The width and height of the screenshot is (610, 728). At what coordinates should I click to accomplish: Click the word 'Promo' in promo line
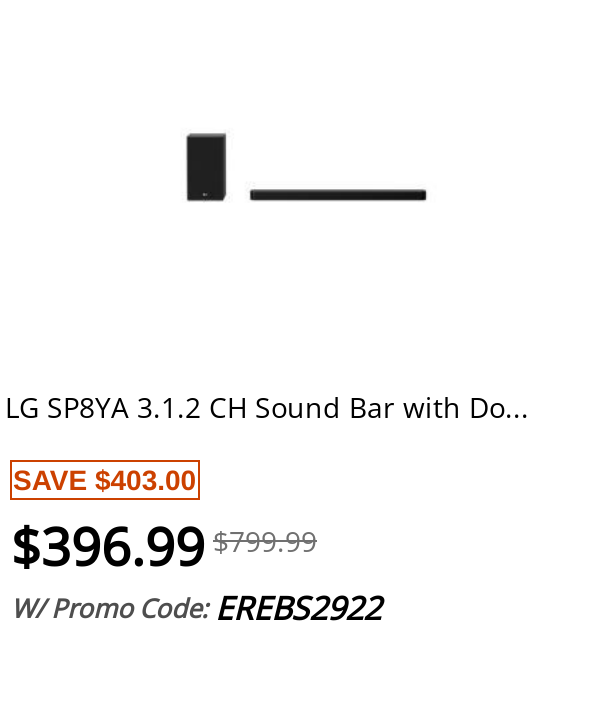coord(94,608)
